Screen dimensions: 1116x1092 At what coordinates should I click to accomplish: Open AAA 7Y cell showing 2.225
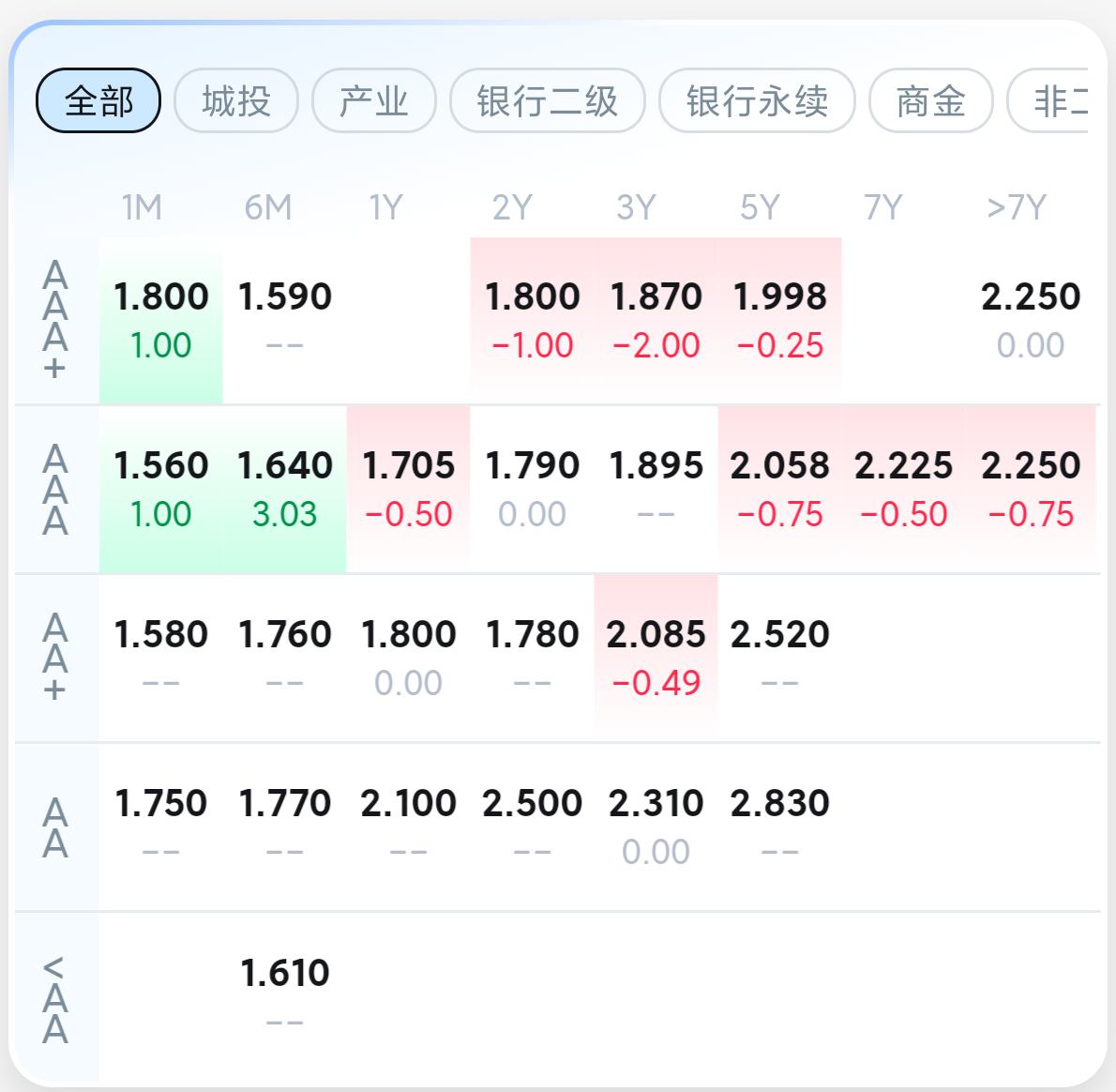[x=903, y=489]
